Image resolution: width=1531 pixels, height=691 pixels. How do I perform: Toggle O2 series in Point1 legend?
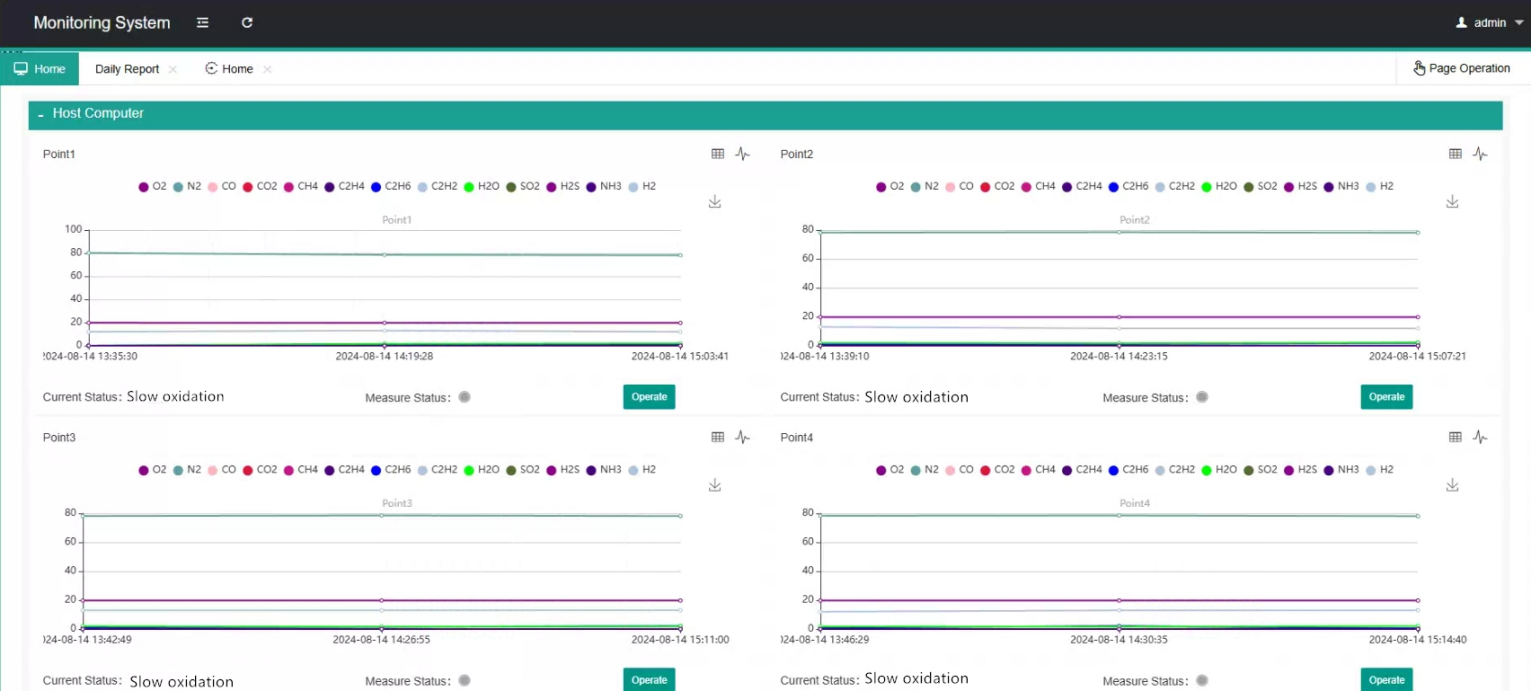tap(153, 187)
